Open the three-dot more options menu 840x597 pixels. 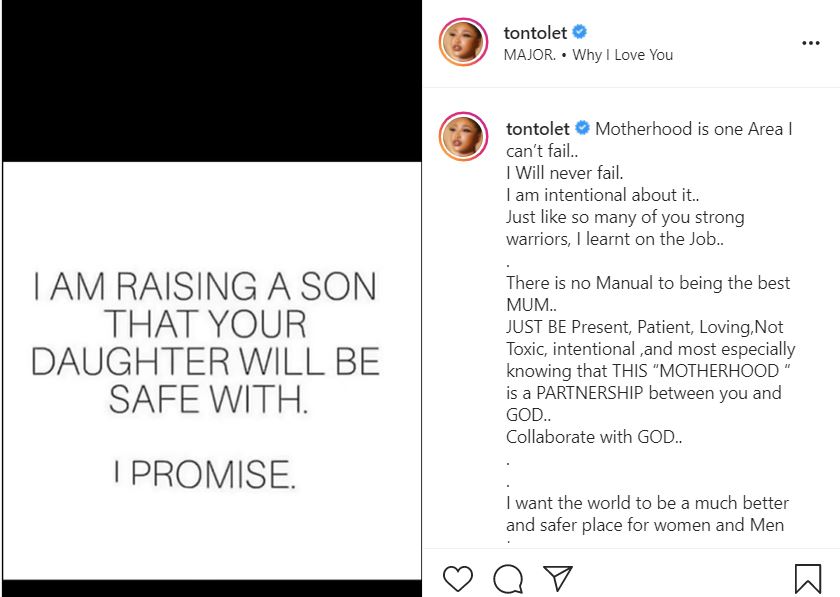pos(810,44)
